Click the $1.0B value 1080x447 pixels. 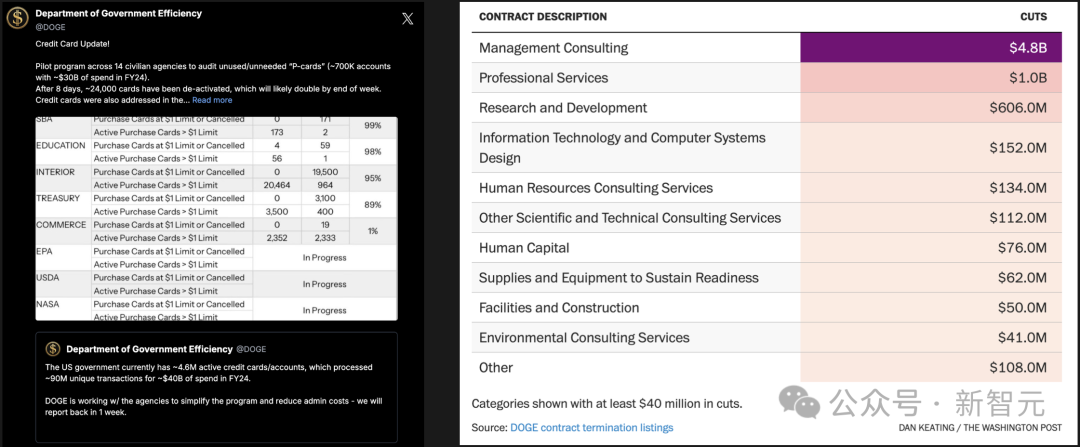coord(1028,78)
